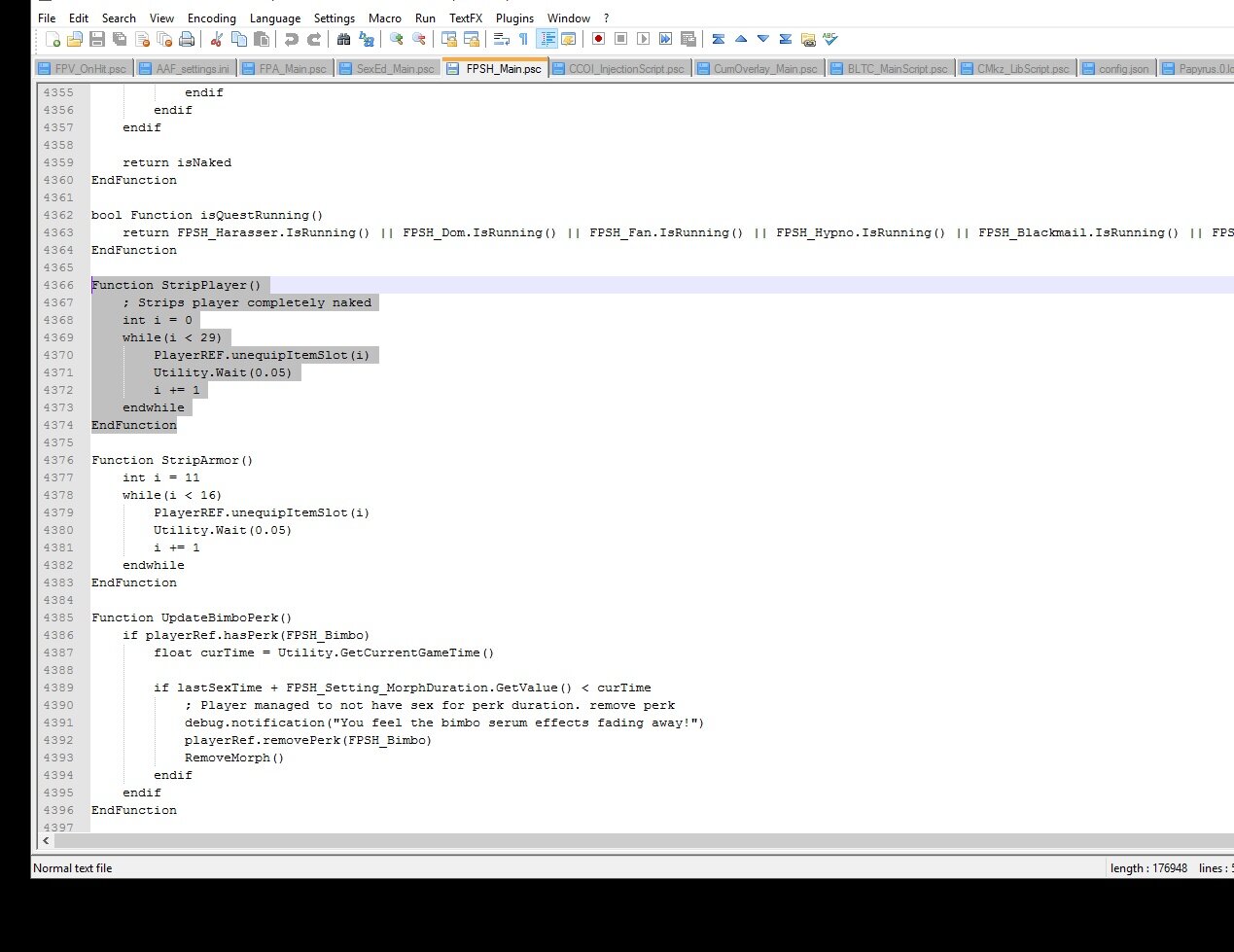Toggle word wrap in the toolbar
This screenshot has width=1234, height=952.
point(501,39)
